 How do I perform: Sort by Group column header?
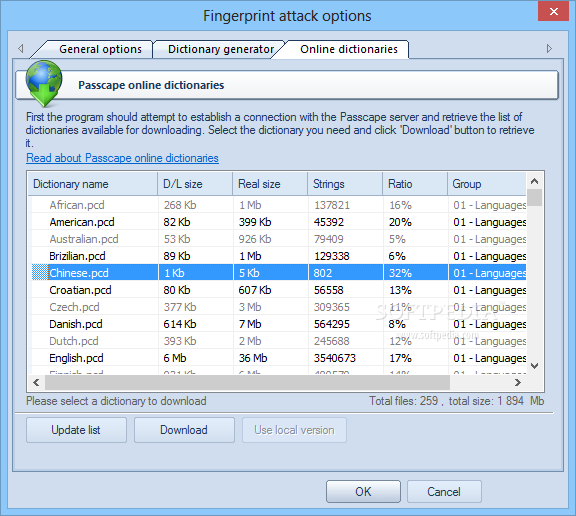(x=487, y=184)
